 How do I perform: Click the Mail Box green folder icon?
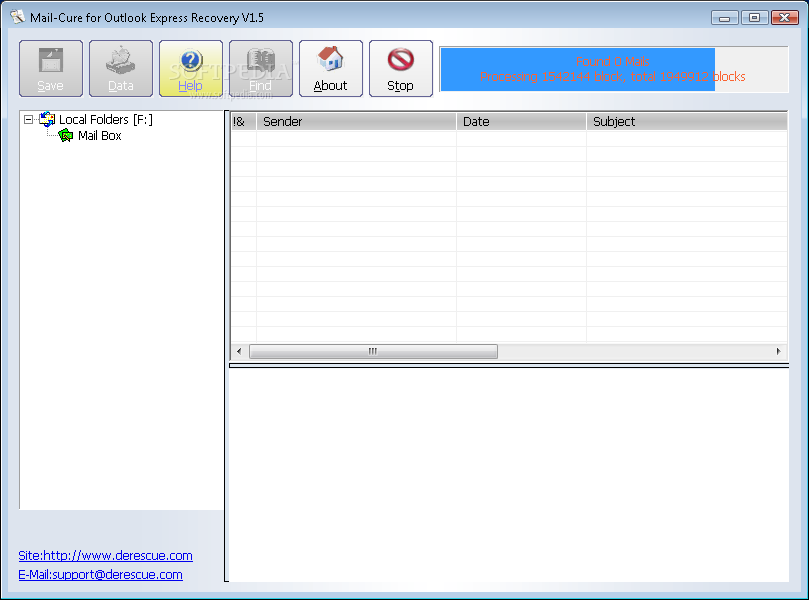[x=66, y=136]
